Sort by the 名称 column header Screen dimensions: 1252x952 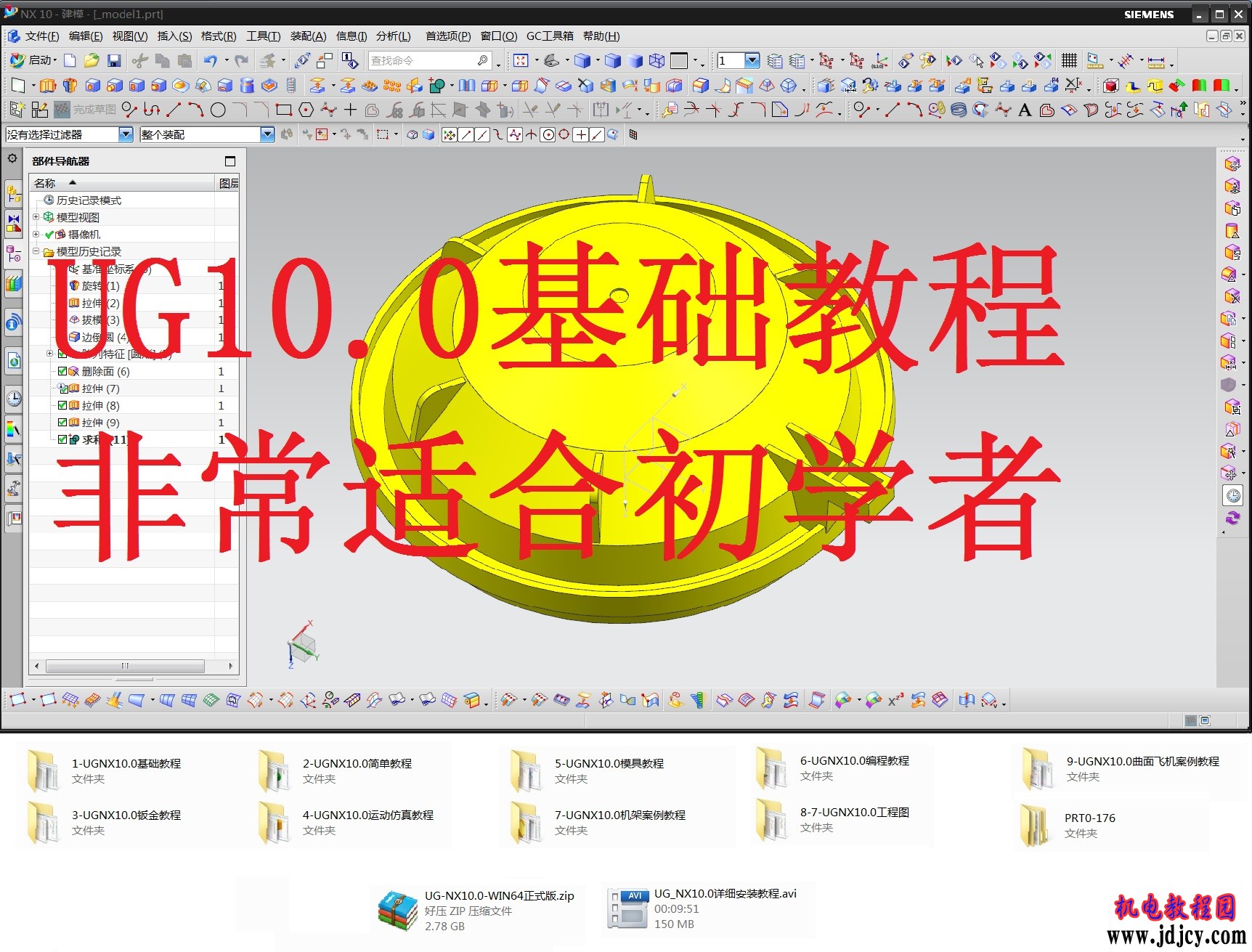click(122, 183)
